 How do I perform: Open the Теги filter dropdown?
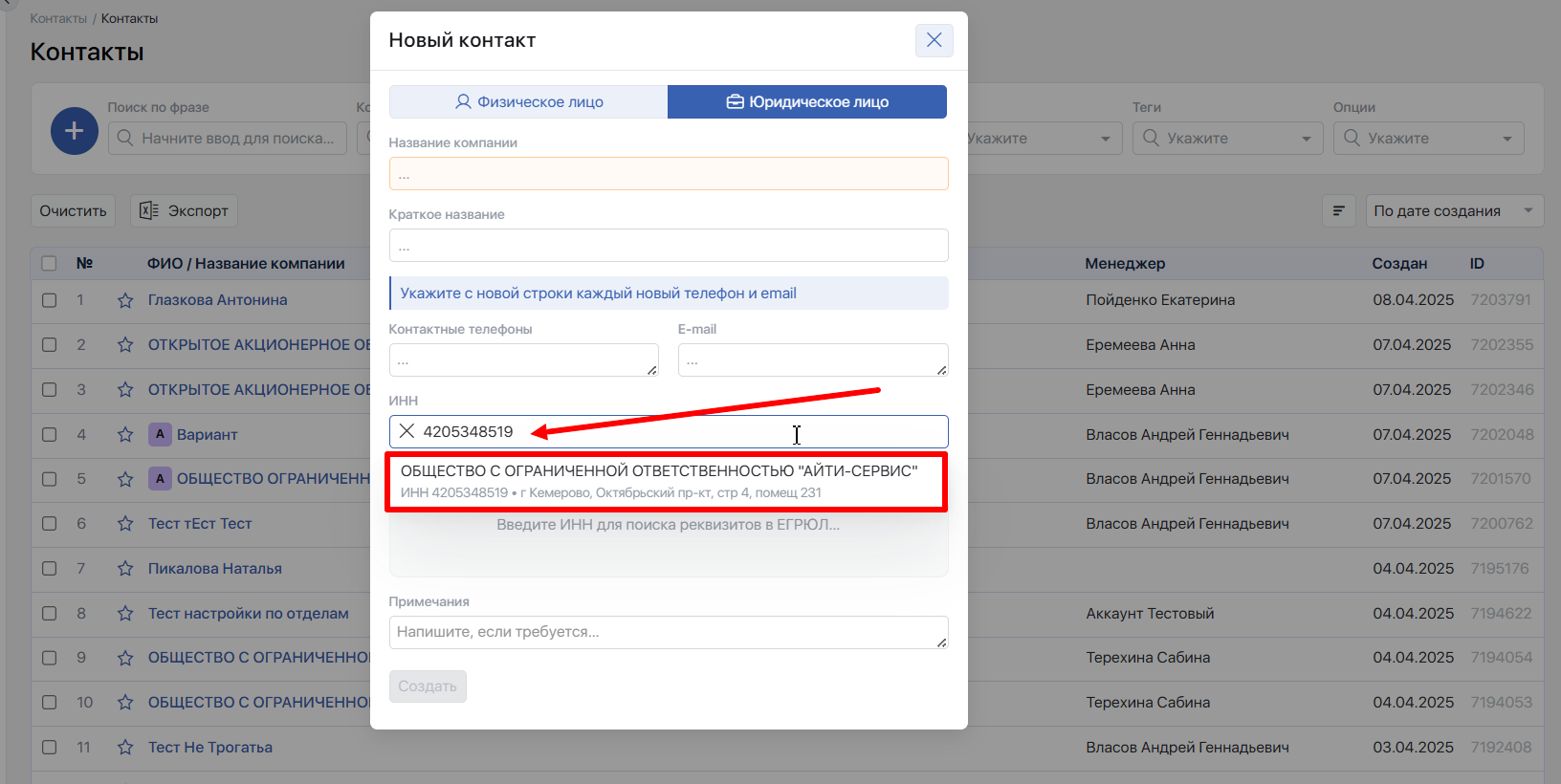click(1227, 139)
